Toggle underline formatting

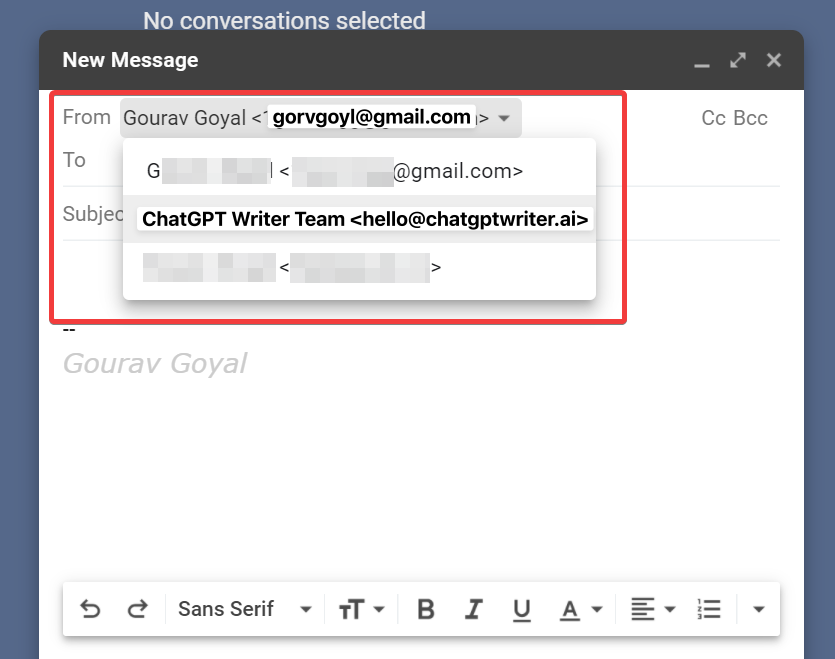click(521, 609)
